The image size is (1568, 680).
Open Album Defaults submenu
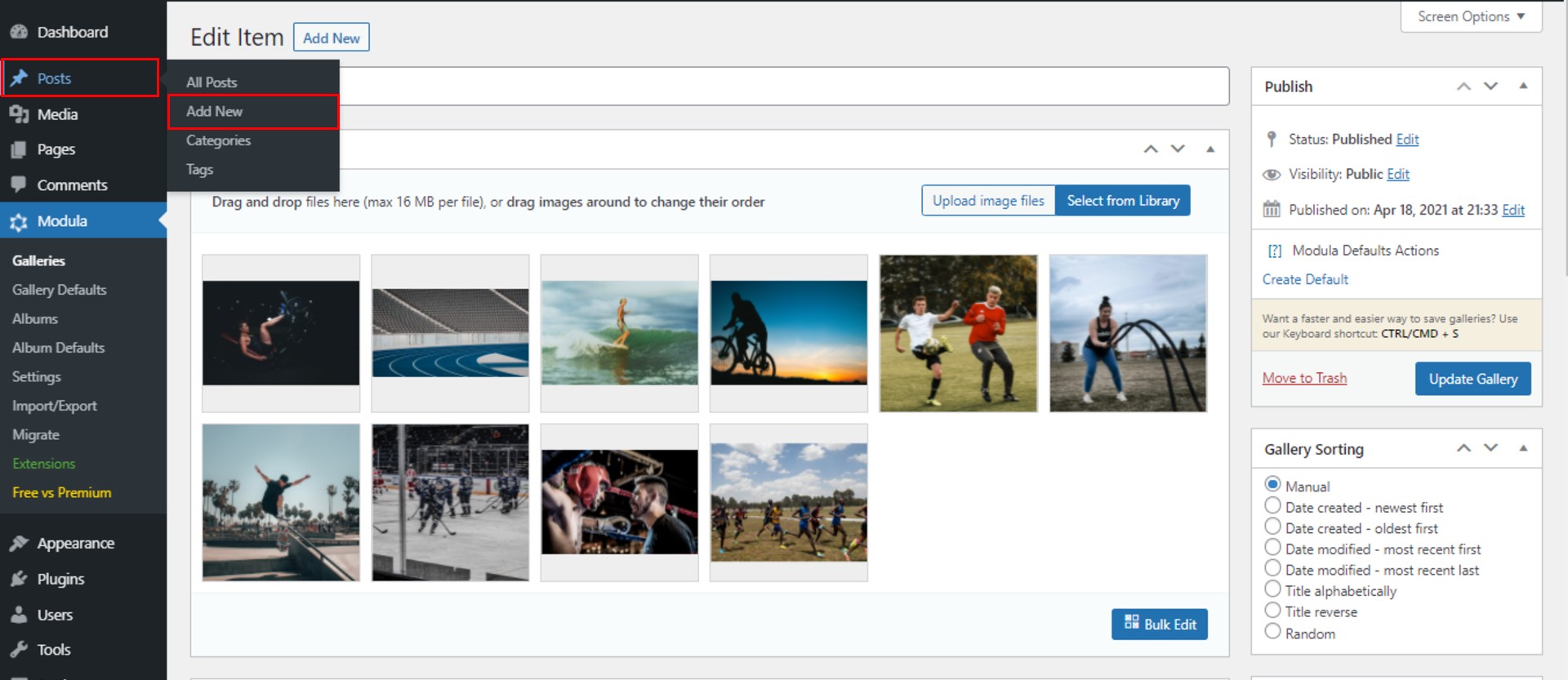pyautogui.click(x=59, y=348)
